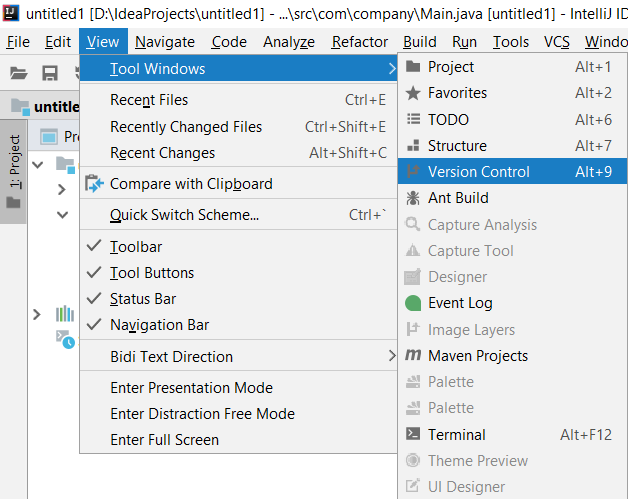Open the Code menu
The width and height of the screenshot is (628, 499).
(229, 42)
